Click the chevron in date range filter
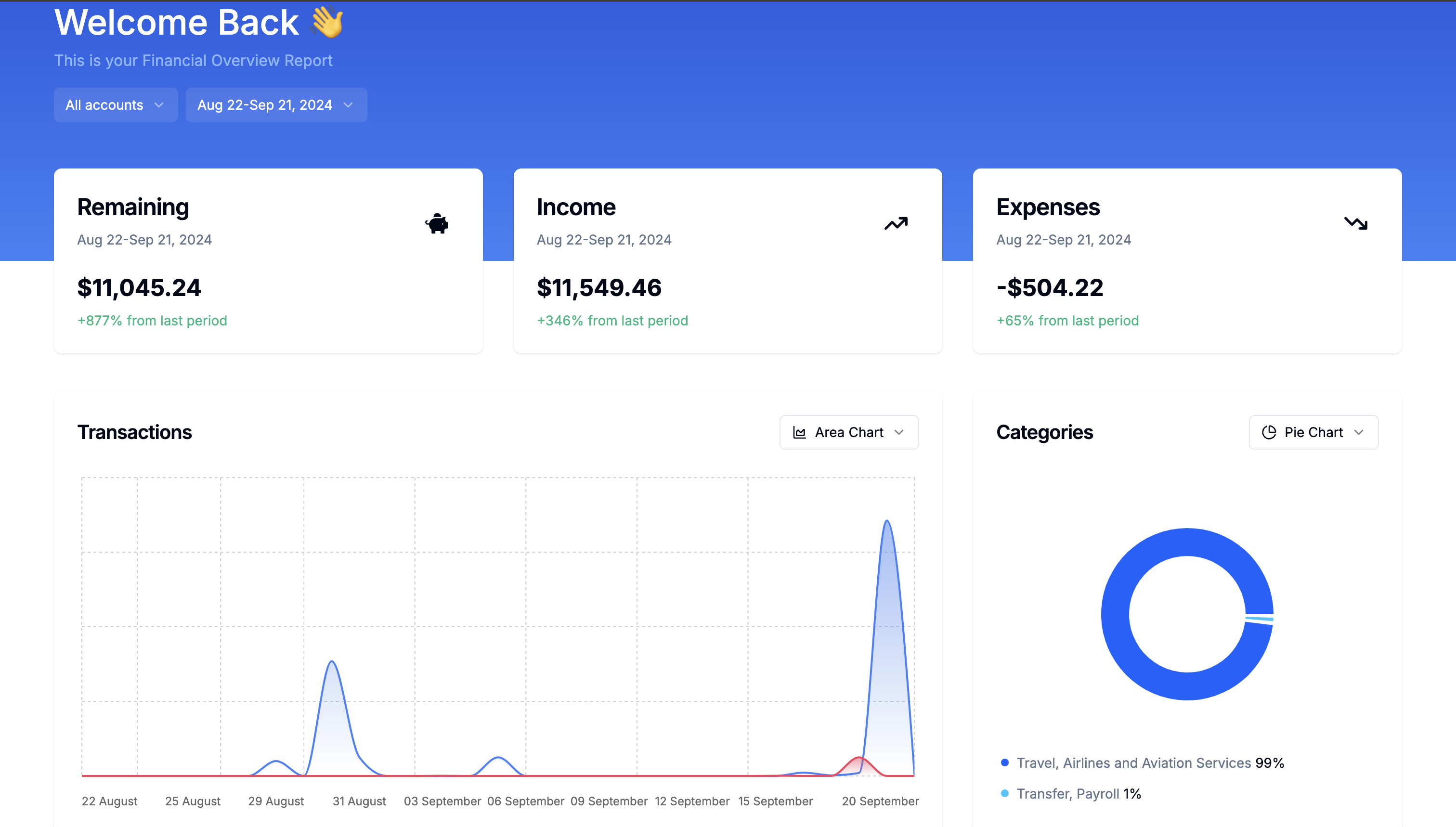This screenshot has height=827, width=1456. pyautogui.click(x=348, y=105)
